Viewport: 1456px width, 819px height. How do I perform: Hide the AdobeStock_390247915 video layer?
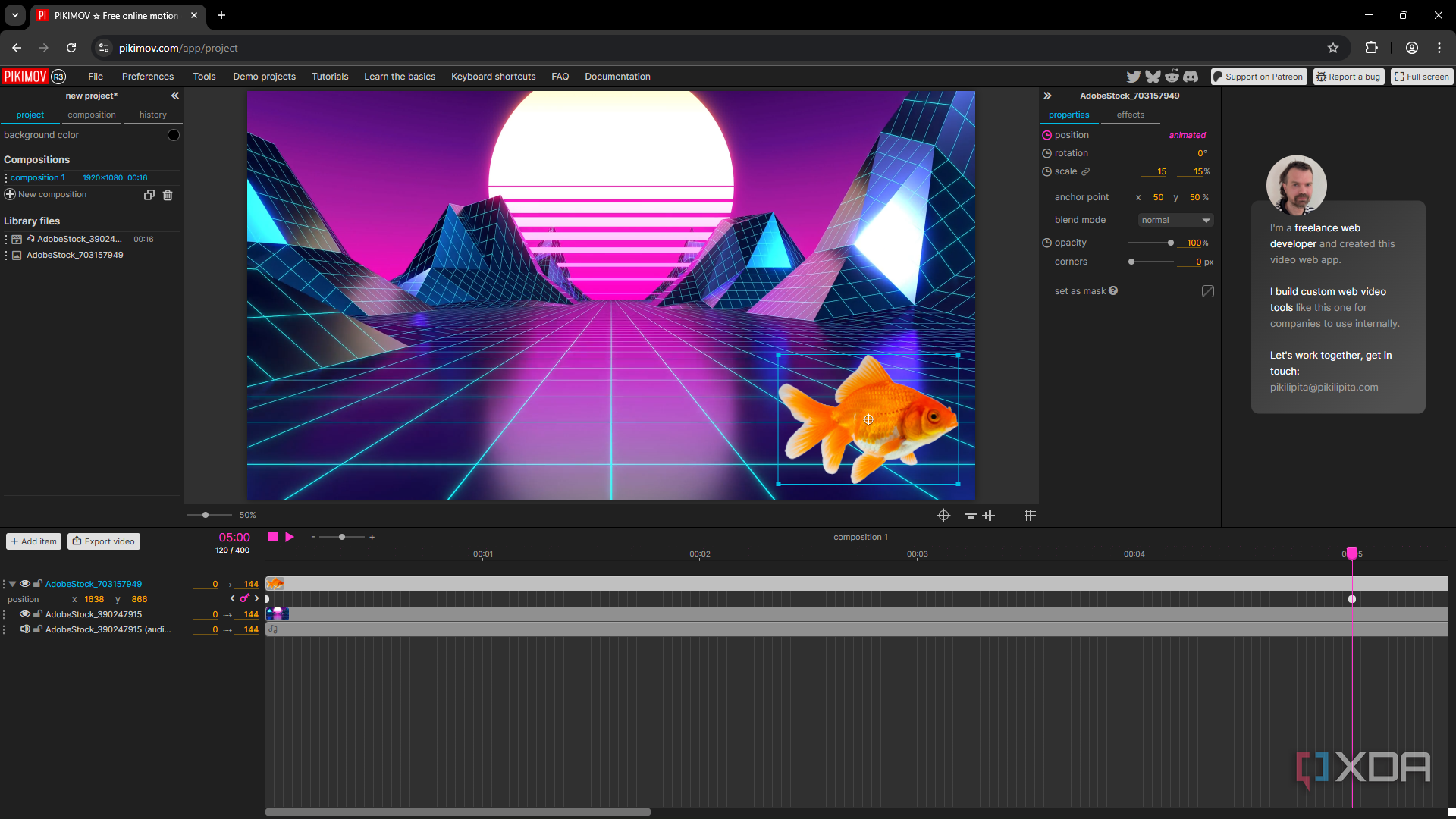pyautogui.click(x=25, y=614)
